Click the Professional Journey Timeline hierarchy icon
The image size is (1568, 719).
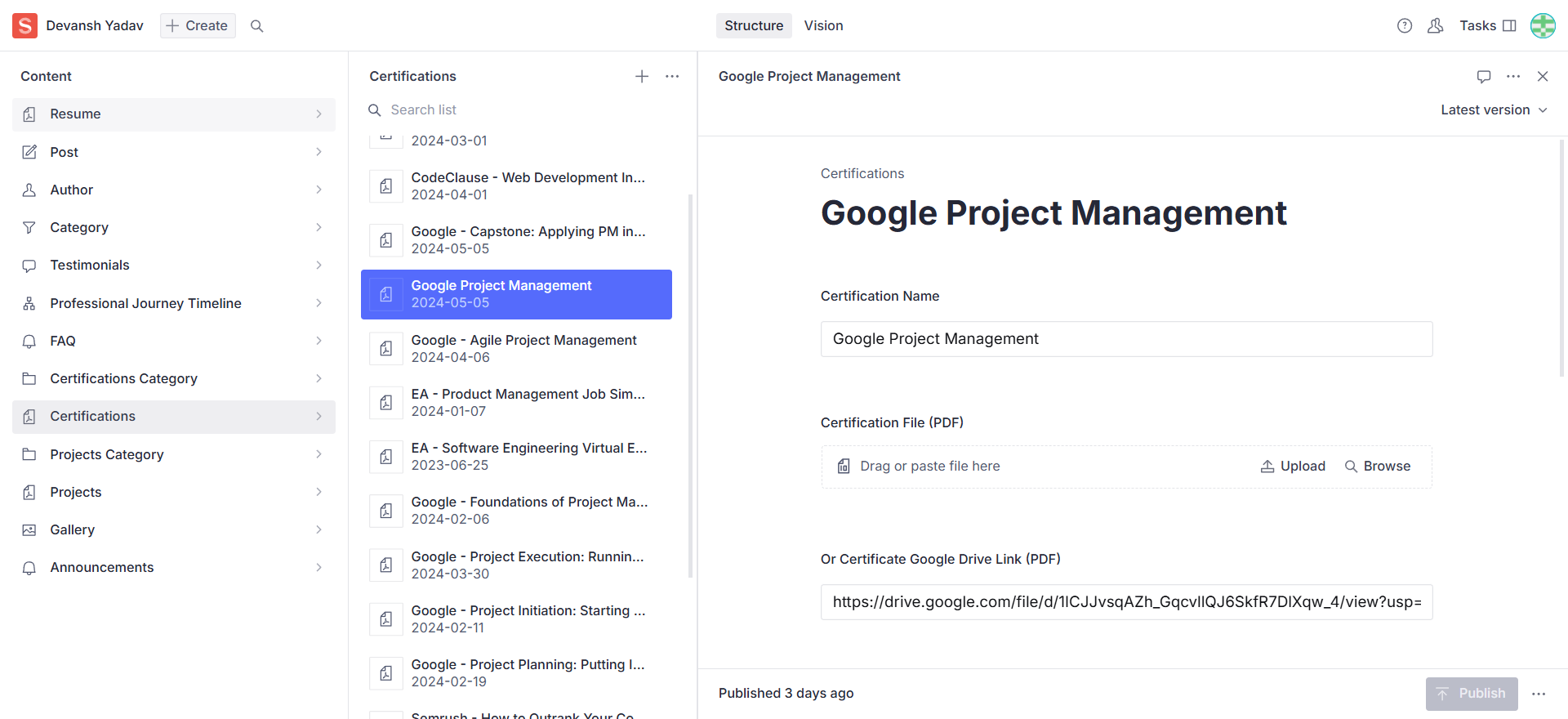29,303
